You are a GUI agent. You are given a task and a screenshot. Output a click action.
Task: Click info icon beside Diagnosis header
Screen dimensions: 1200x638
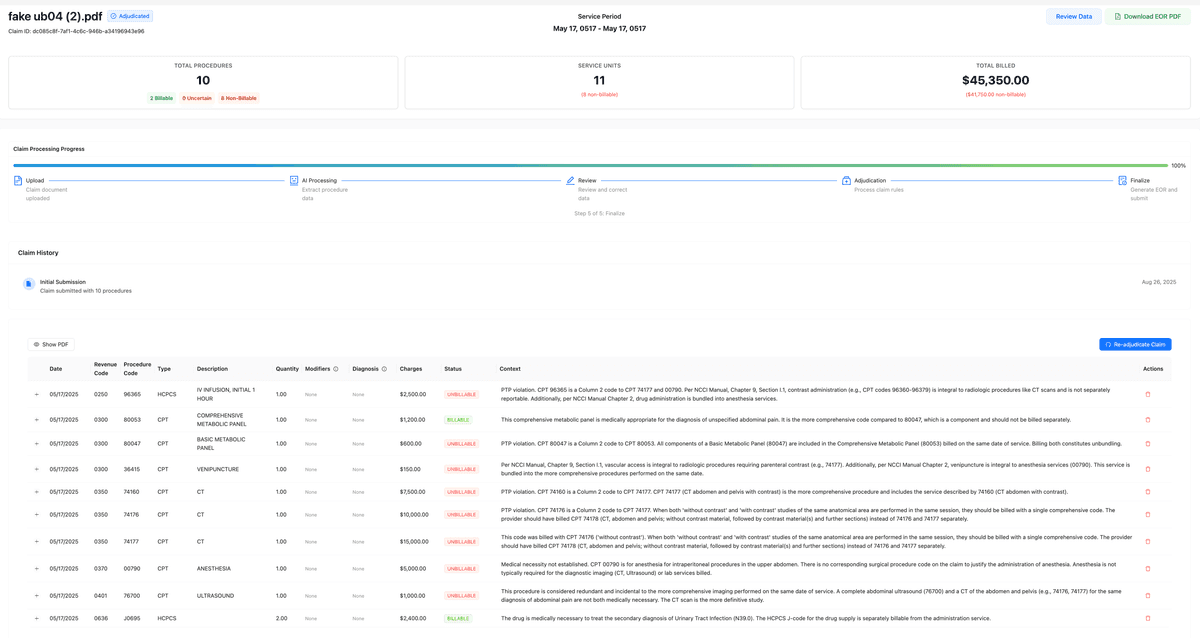[x=384, y=369]
